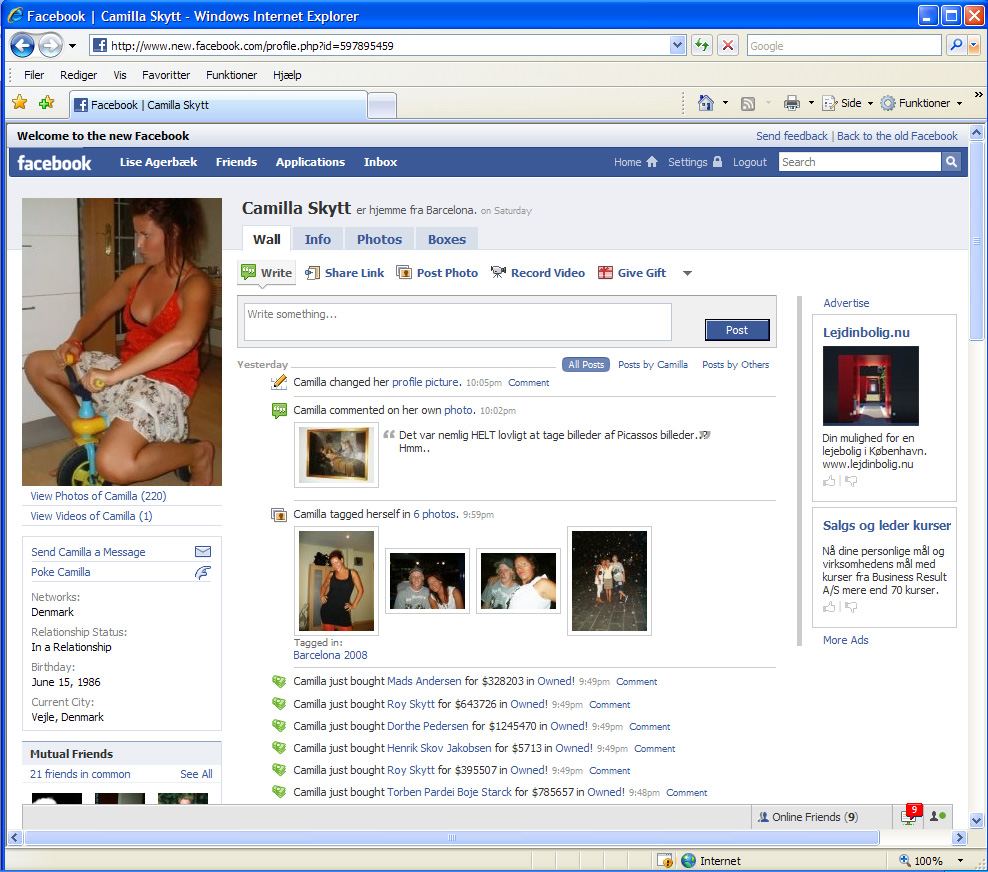Image resolution: width=988 pixels, height=872 pixels.
Task: Open Send Camilla a Message link
Action: tap(88, 552)
